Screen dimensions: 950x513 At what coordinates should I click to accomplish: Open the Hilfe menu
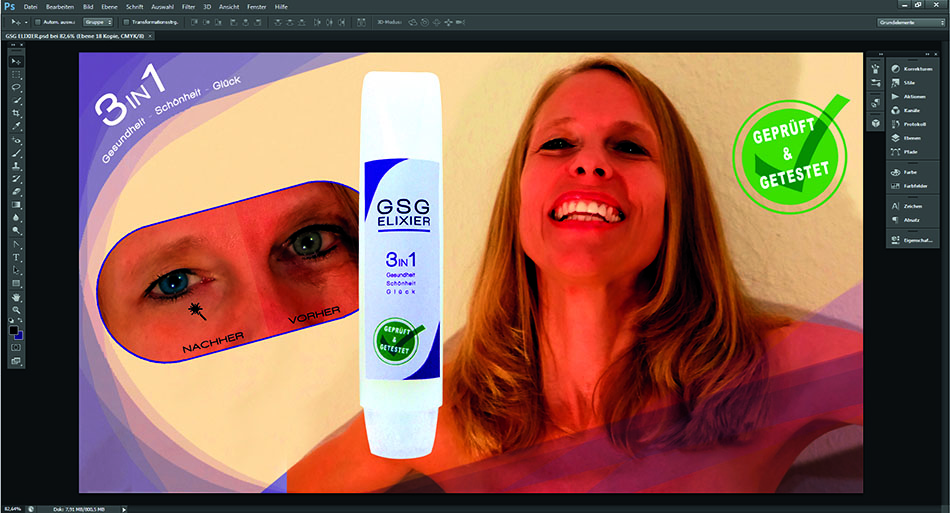[x=281, y=7]
